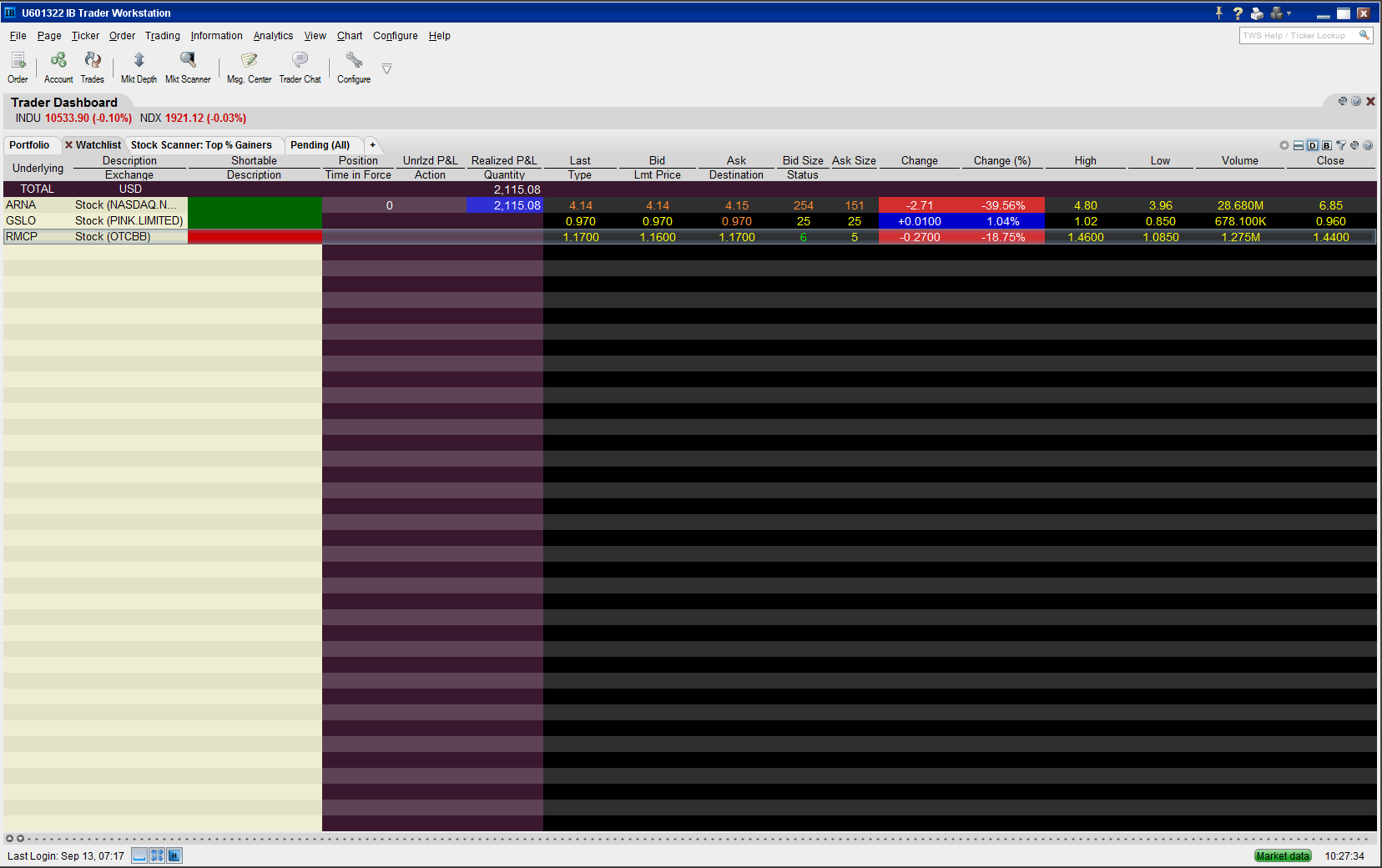This screenshot has height=868, width=1382.
Task: Click the minimize-bar icon in status bar
Action: [x=139, y=855]
